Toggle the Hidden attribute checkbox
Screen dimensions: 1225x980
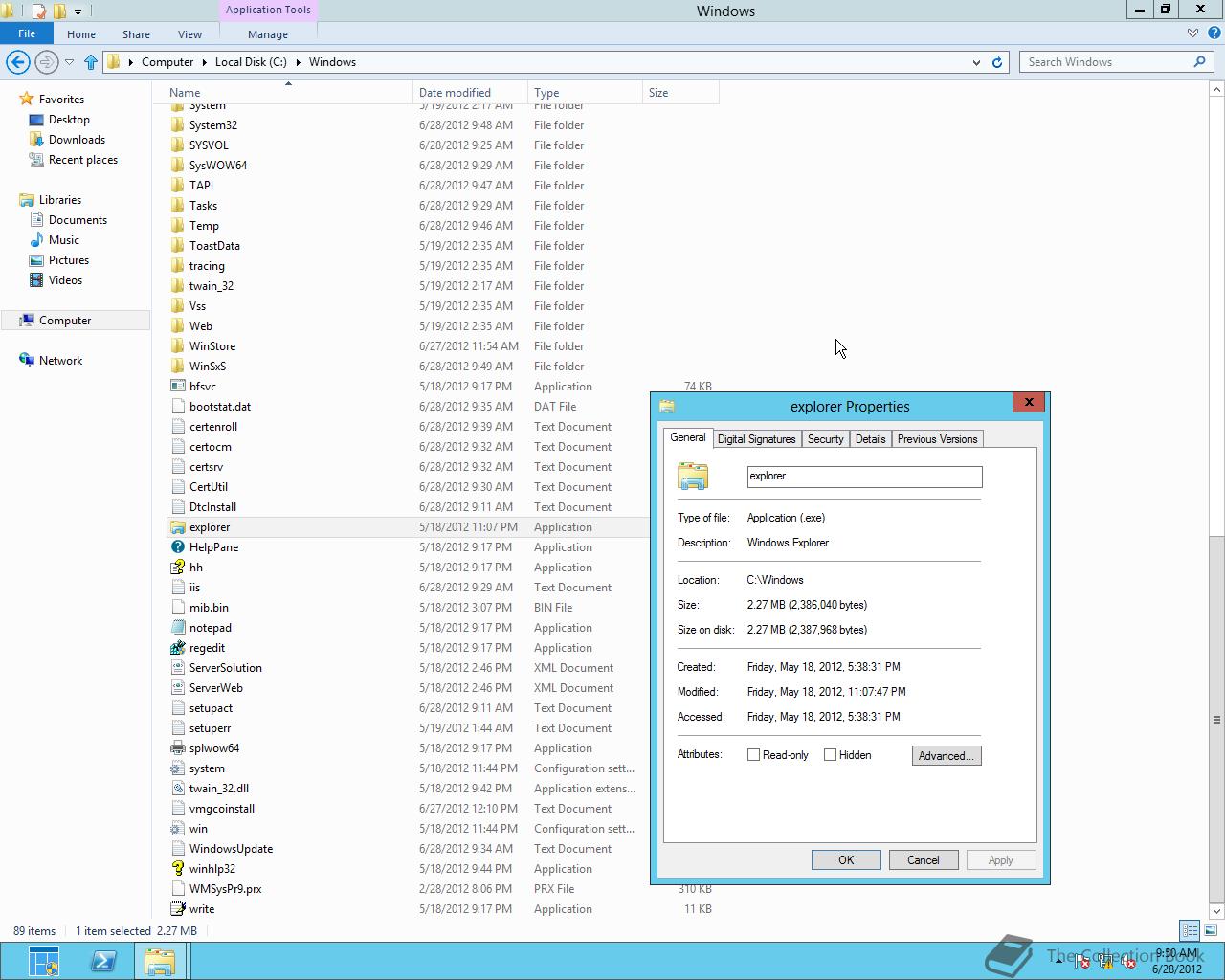point(830,755)
